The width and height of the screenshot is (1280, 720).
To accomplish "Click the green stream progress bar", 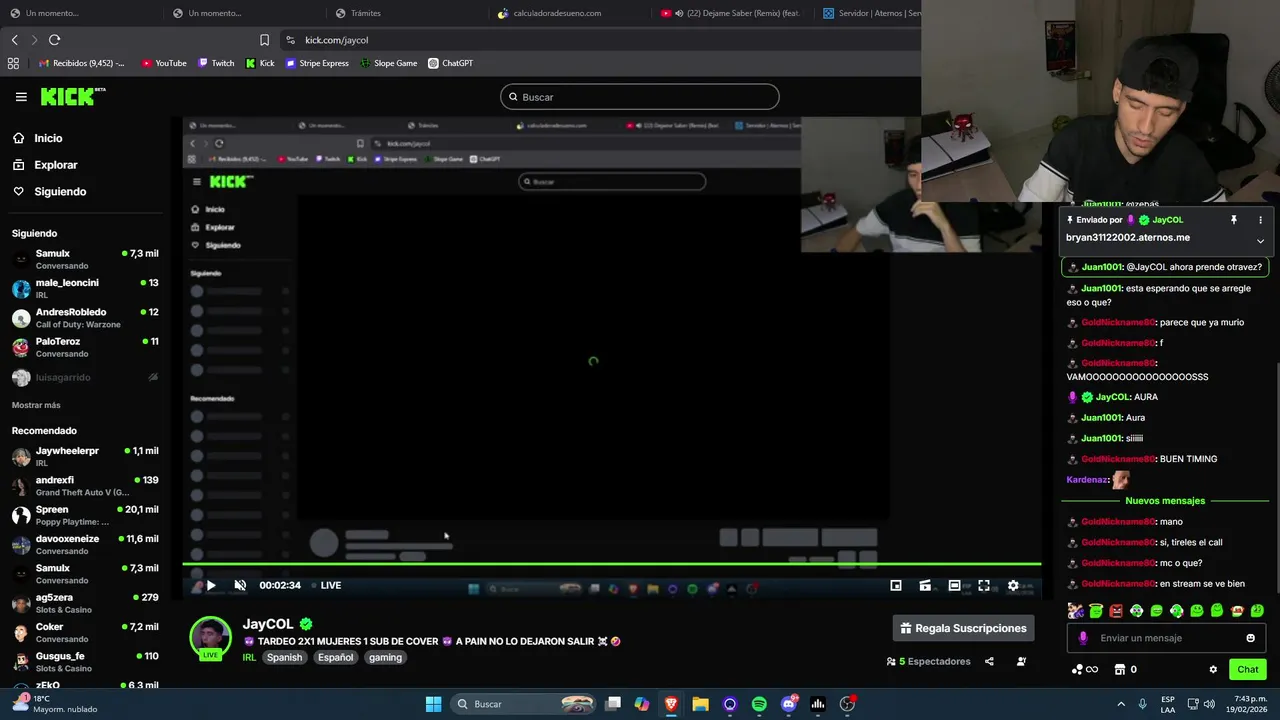I will (x=611, y=564).
